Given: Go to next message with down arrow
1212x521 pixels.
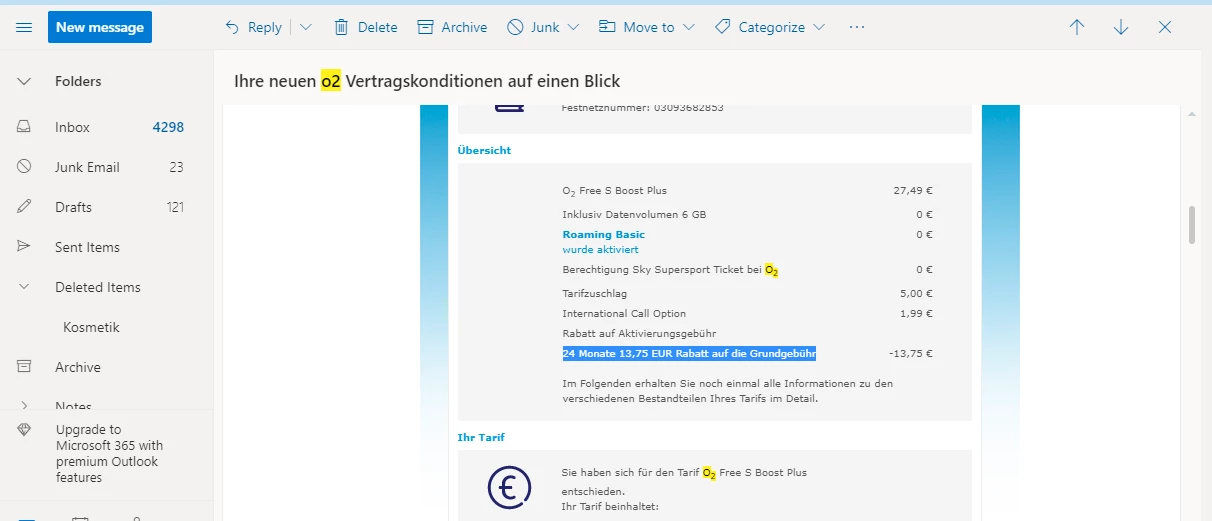Looking at the screenshot, I should click(x=1121, y=27).
